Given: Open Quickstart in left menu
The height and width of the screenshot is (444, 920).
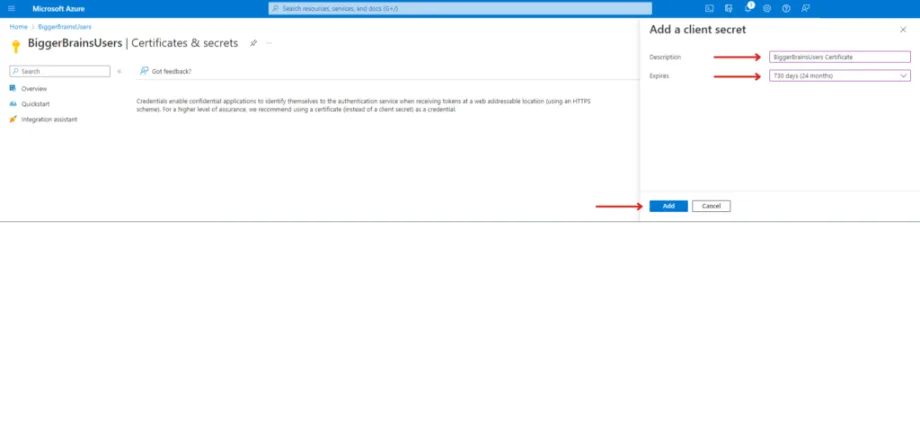Looking at the screenshot, I should 35,104.
